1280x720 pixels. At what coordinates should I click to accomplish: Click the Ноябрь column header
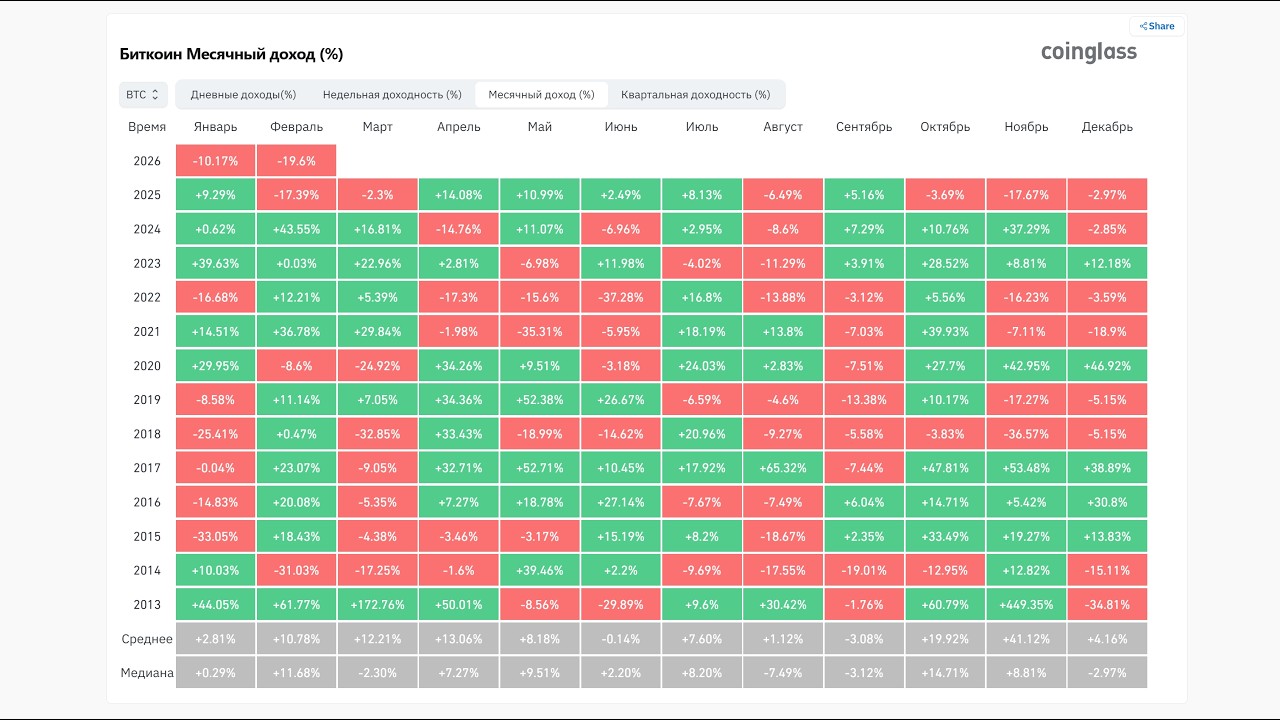[x=1026, y=127]
